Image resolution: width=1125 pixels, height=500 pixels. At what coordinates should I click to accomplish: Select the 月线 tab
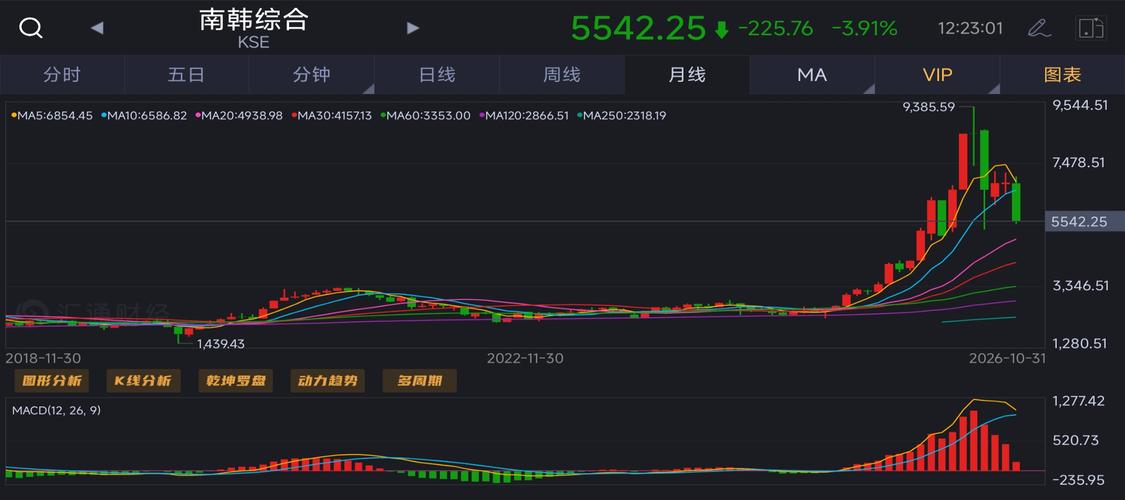tap(687, 75)
